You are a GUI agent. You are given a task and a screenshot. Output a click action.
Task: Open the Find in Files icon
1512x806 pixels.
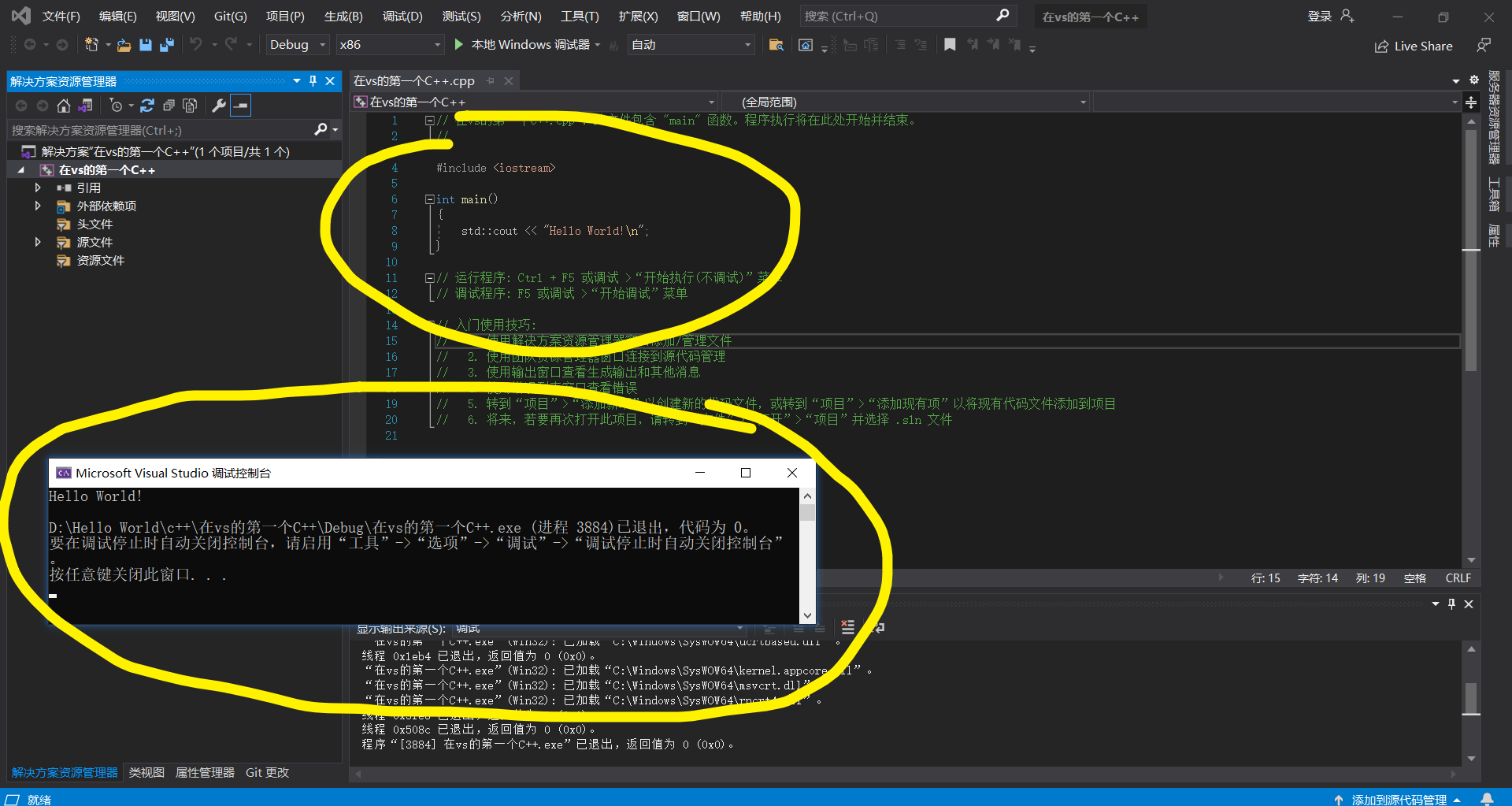coord(776,45)
